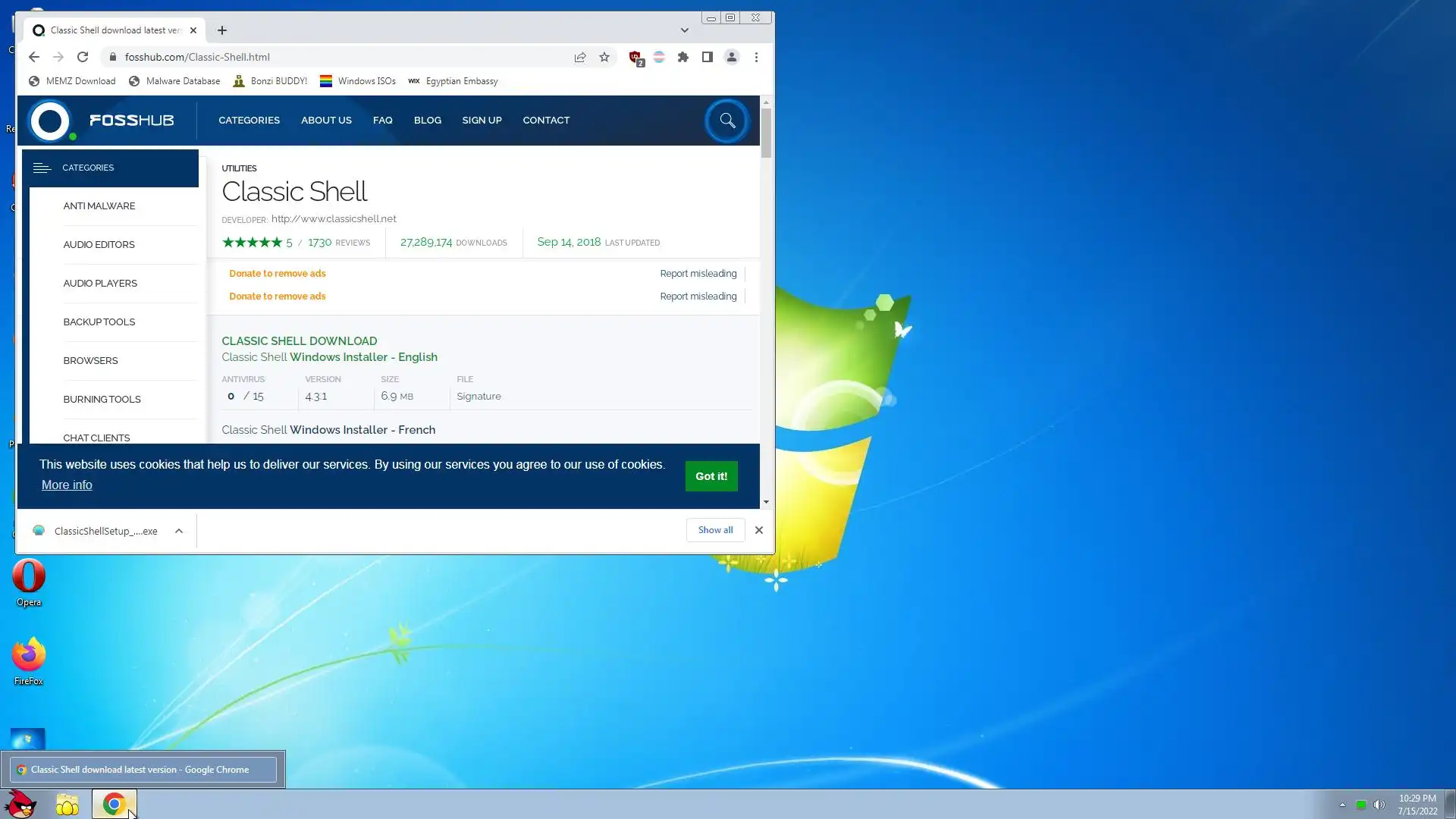
Task: Download Classic Shell Windows Installer - English
Action: pyautogui.click(x=363, y=357)
